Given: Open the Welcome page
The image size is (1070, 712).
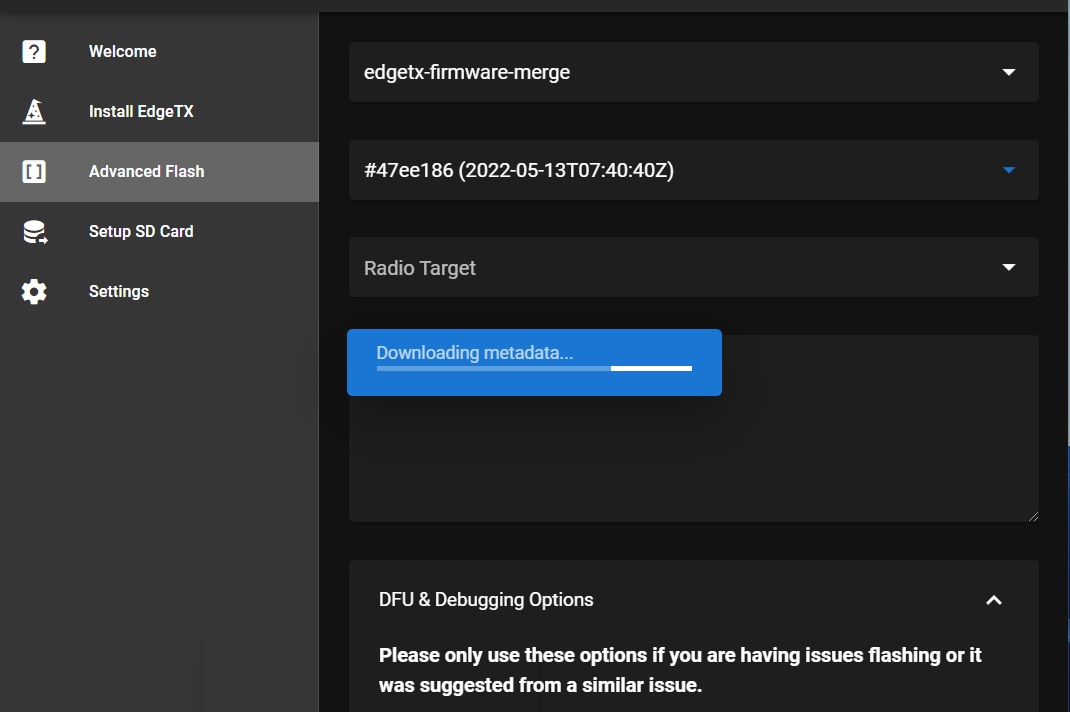Looking at the screenshot, I should 159,52.
